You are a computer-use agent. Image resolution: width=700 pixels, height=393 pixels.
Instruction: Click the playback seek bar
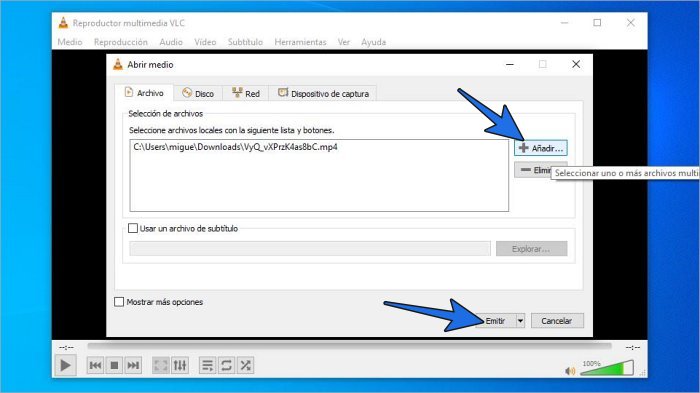point(349,346)
